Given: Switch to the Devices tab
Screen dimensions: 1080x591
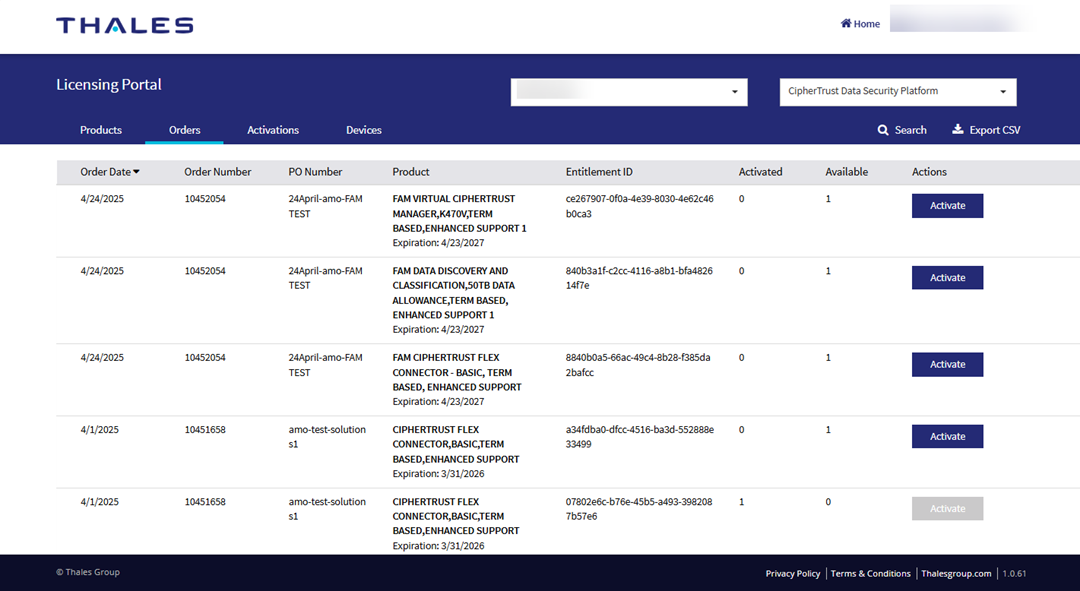Looking at the screenshot, I should point(363,129).
